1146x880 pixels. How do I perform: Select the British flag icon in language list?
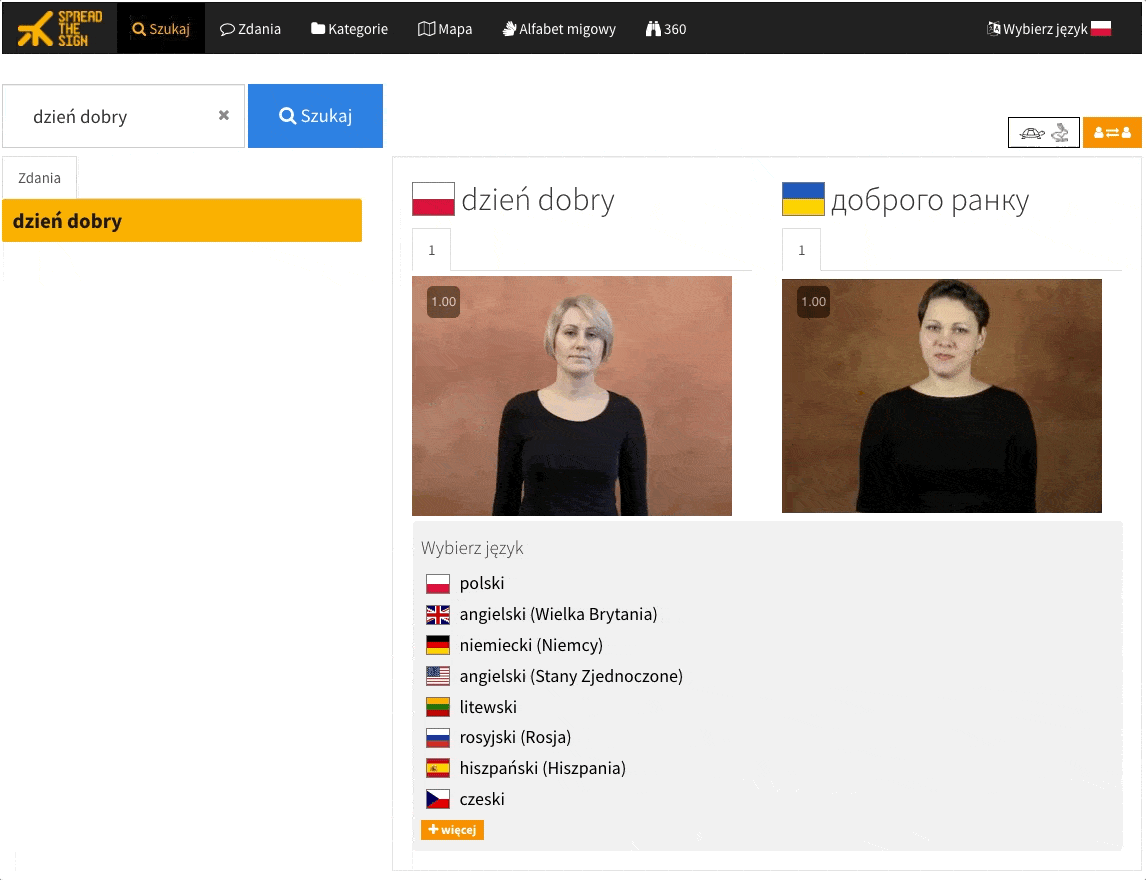pyautogui.click(x=438, y=615)
